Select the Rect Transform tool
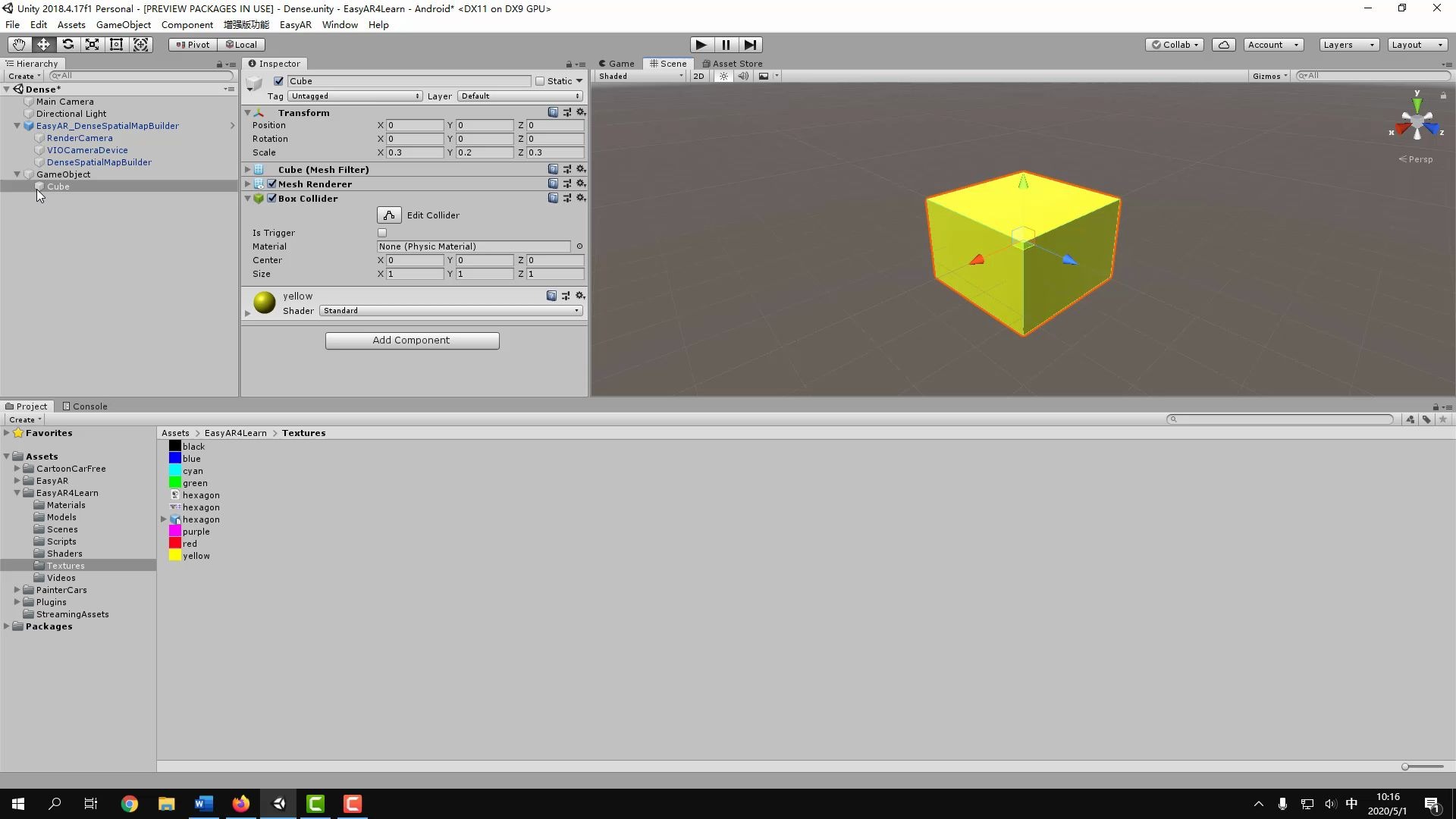This screenshot has width=1456, height=819. tap(117, 45)
